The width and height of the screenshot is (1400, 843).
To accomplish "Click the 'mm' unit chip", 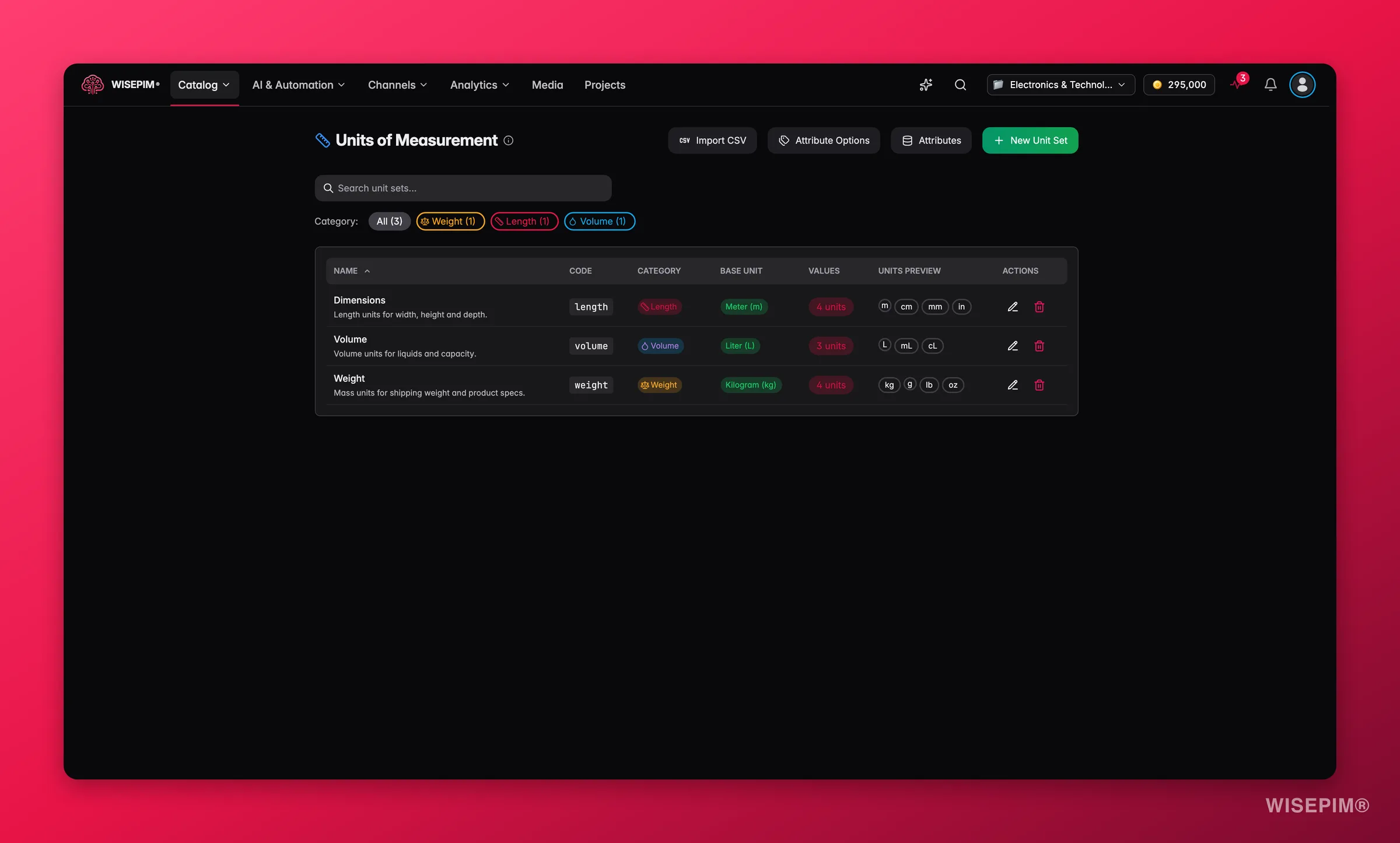I will tap(935, 307).
